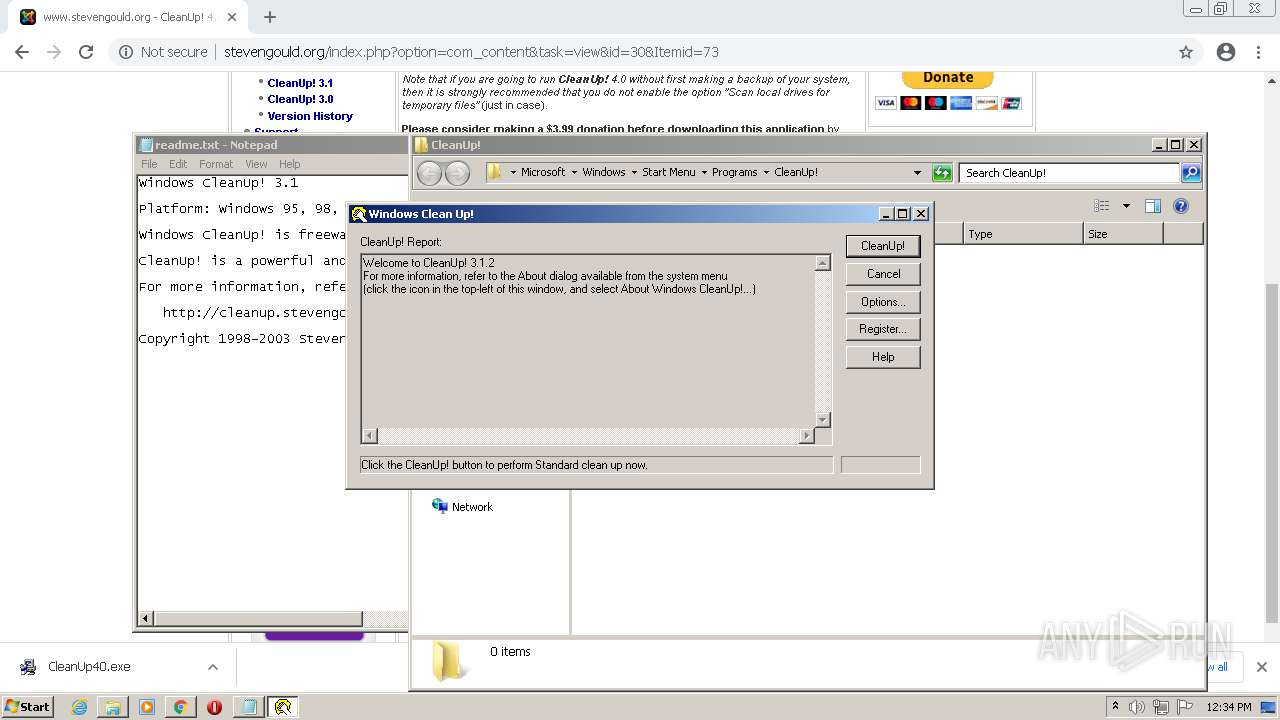
Task: Expand the dropdown arrow after the Programs breadcrumb
Action: pos(767,172)
